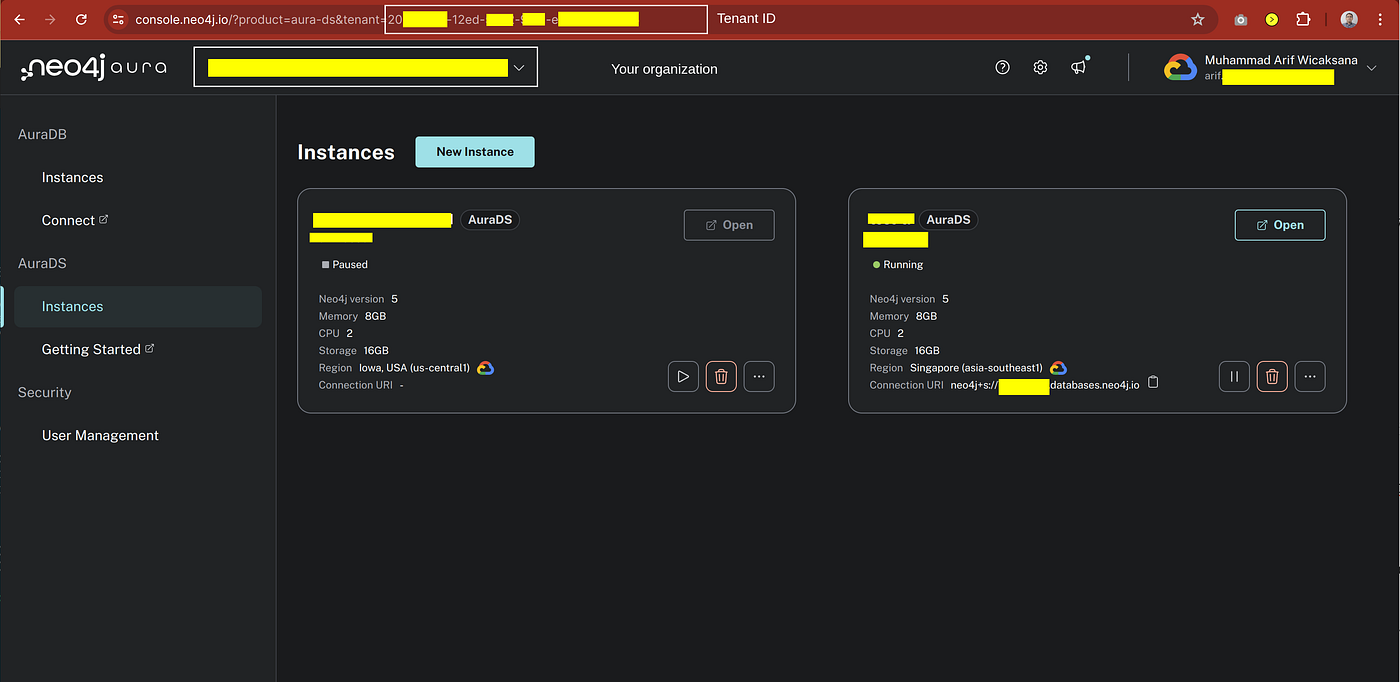This screenshot has width=1400, height=682.
Task: Open the AuraDB Connect link
Action: coord(74,220)
